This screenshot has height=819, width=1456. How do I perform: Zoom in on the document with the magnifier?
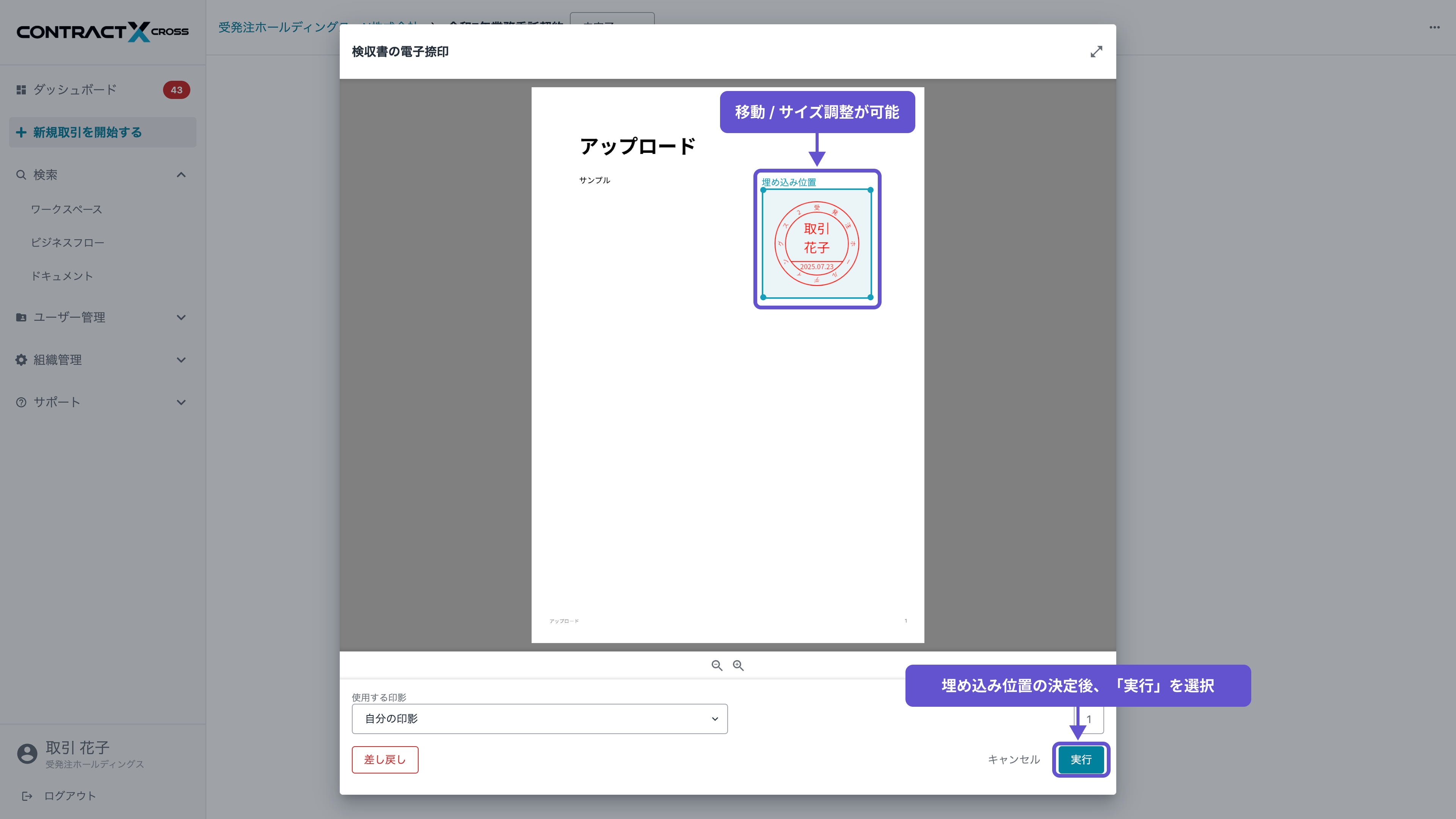click(738, 665)
